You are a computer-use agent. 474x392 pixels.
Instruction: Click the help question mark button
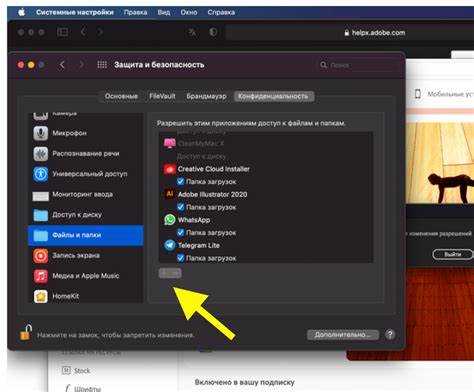(390, 334)
